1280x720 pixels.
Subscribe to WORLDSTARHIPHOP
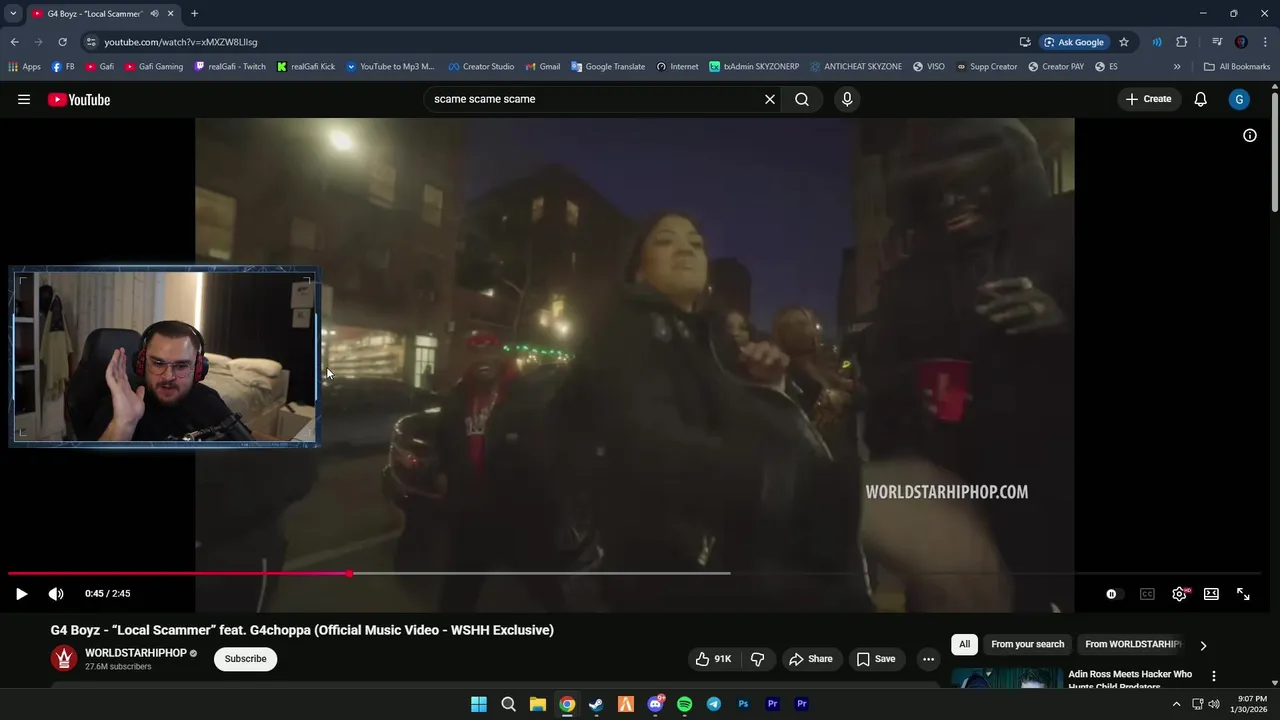tap(245, 659)
